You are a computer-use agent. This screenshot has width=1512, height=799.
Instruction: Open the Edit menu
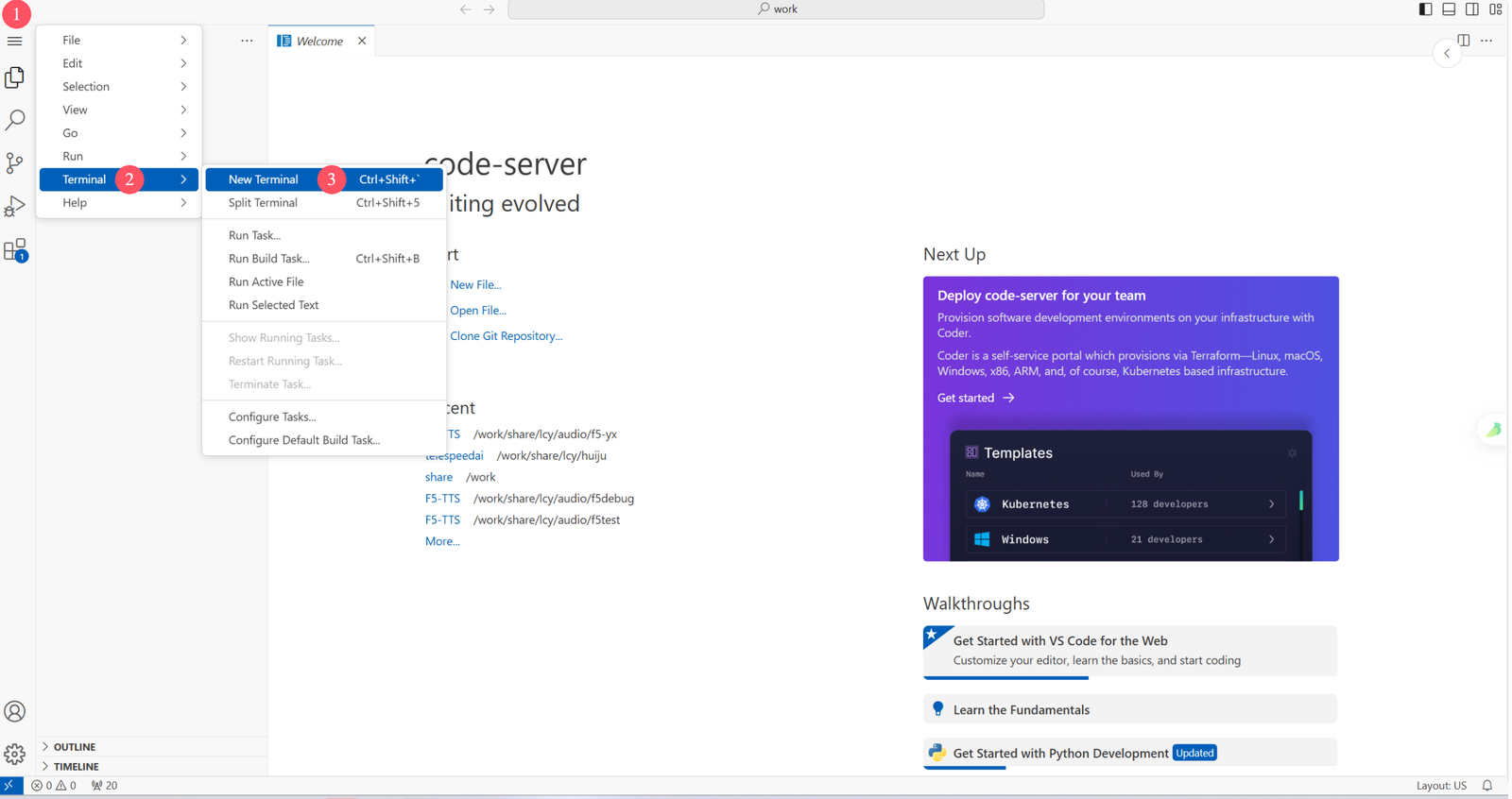pyautogui.click(x=119, y=63)
